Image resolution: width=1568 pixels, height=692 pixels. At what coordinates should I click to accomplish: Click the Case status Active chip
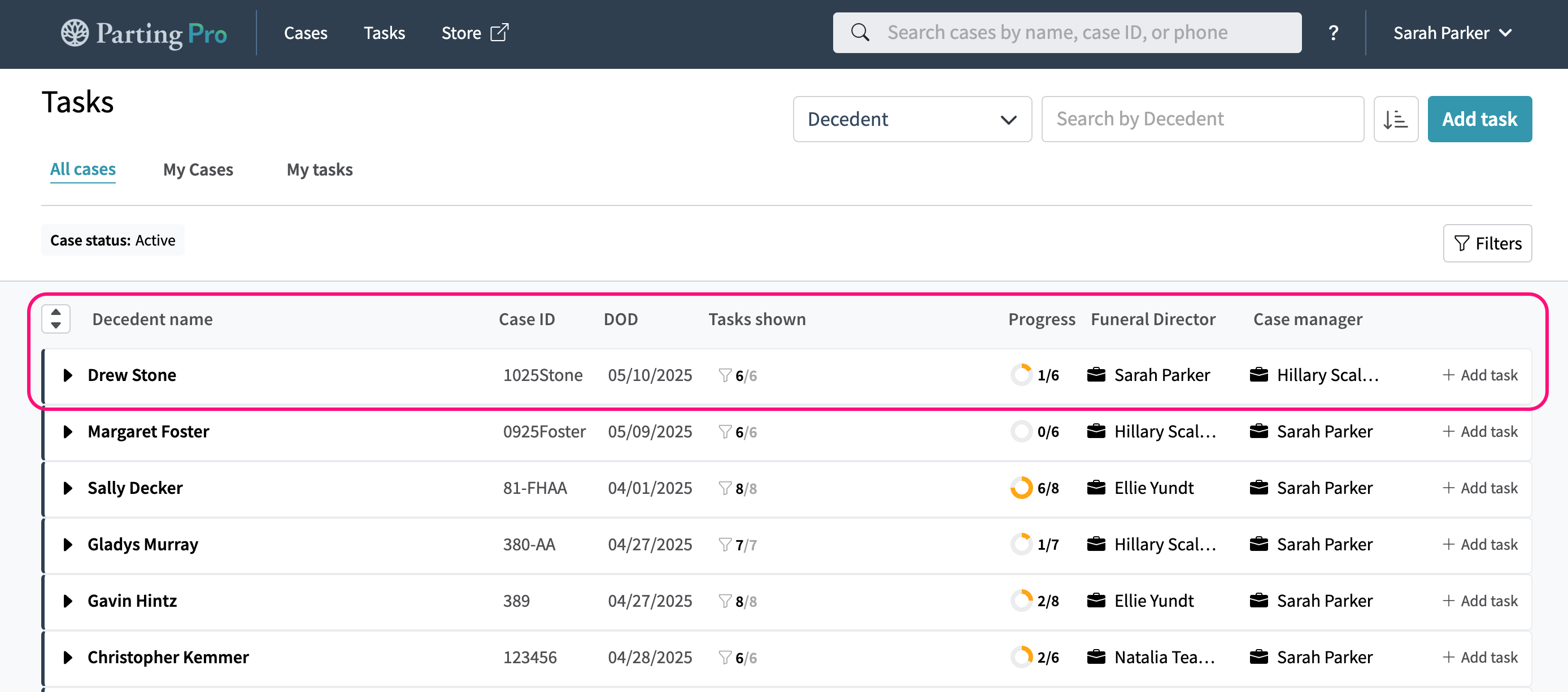click(x=112, y=240)
